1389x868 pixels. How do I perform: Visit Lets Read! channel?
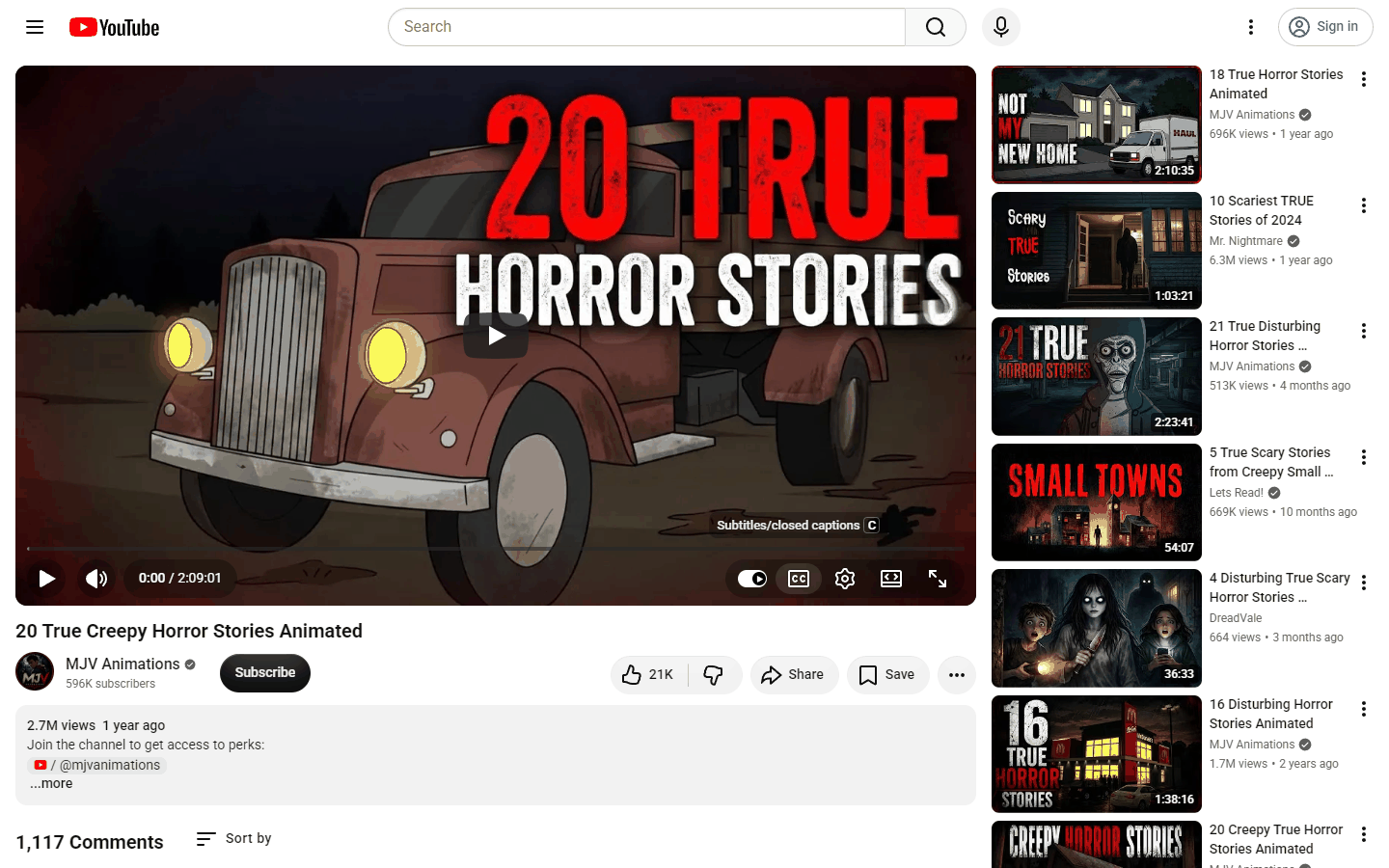coord(1237,493)
